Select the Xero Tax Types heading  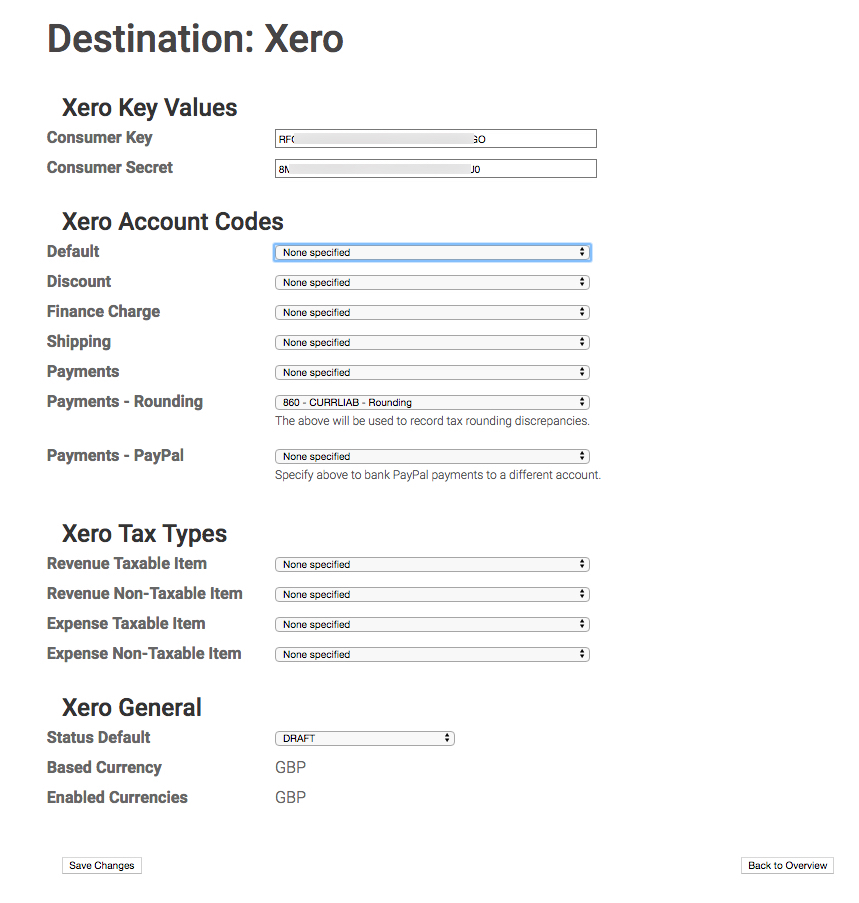(145, 534)
